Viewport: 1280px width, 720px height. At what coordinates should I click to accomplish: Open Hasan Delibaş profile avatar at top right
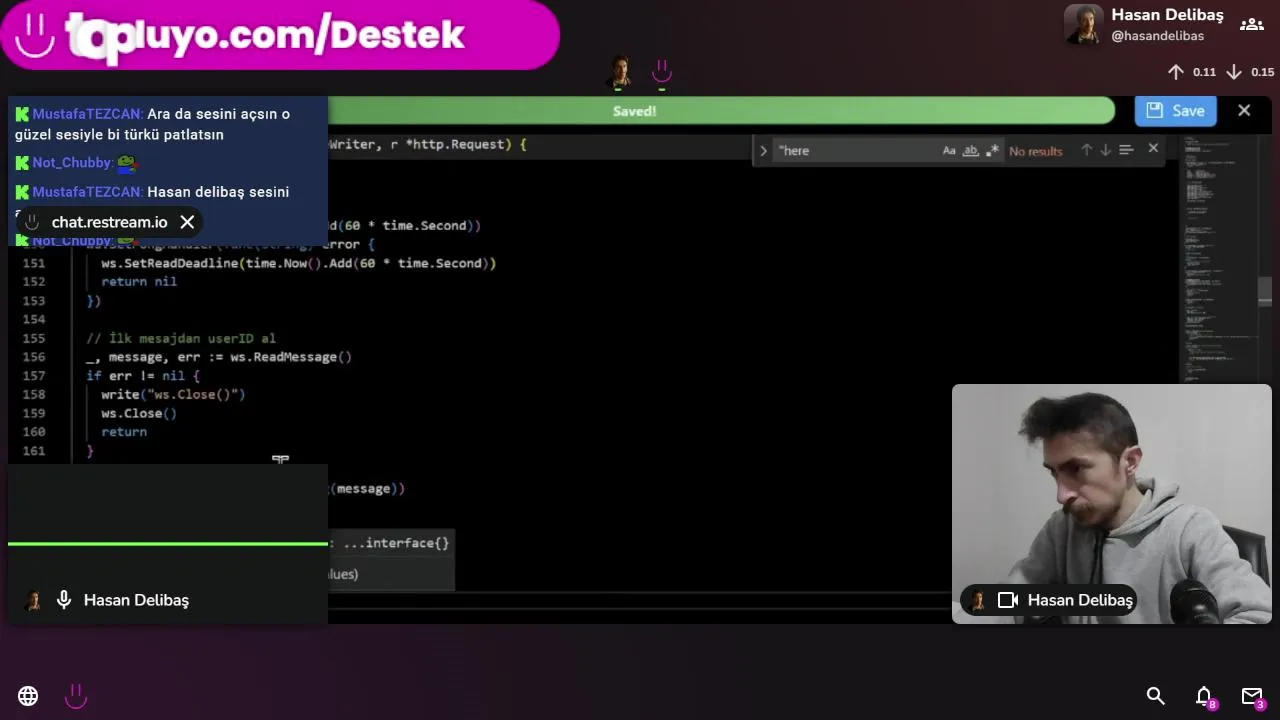click(1083, 25)
